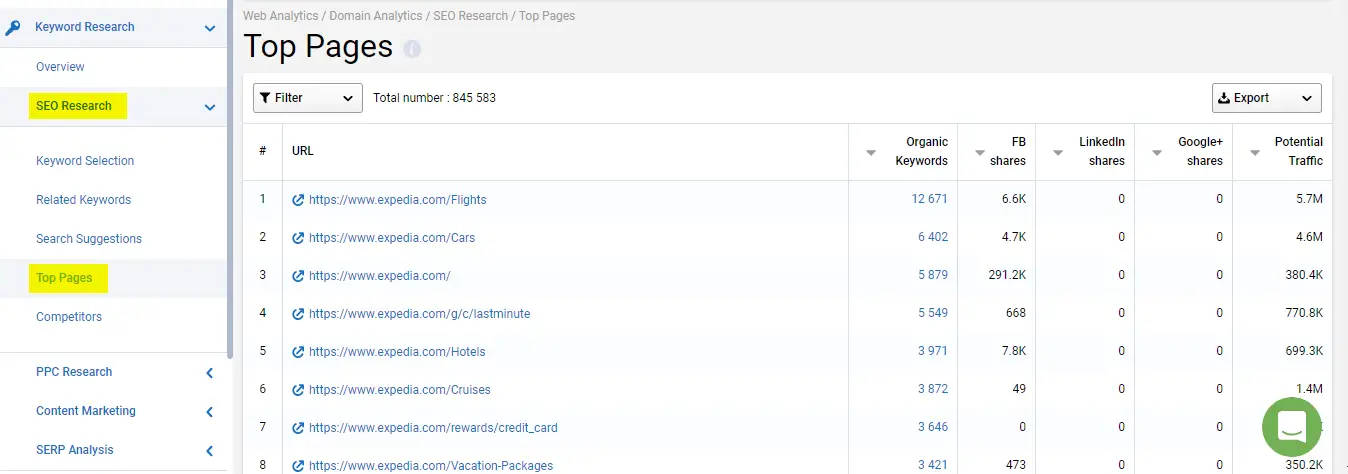
Task: Click organic keywords count 5 879
Action: 933,276
